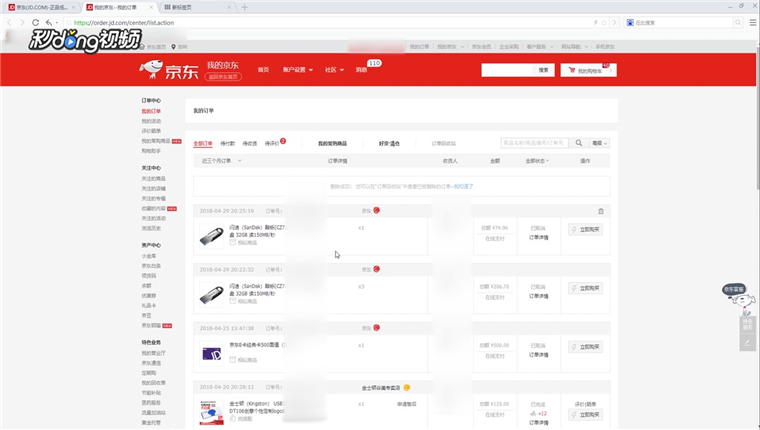Click bookmark star icon in address bar
The height and width of the screenshot is (430, 760).
point(604,22)
